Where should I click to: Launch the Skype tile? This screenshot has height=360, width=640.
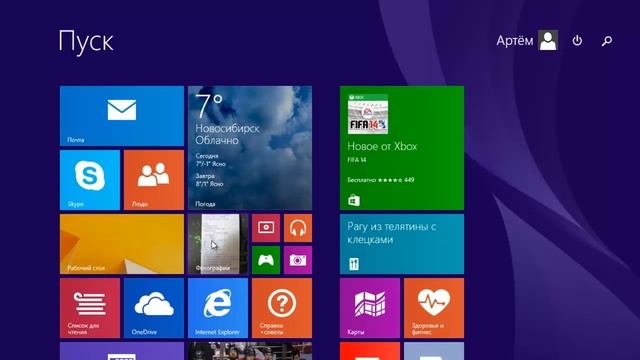pos(90,180)
